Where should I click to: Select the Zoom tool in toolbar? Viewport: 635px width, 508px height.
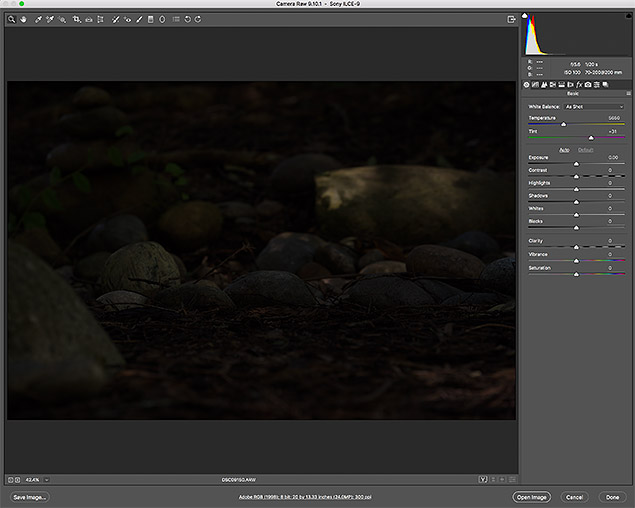coord(11,19)
